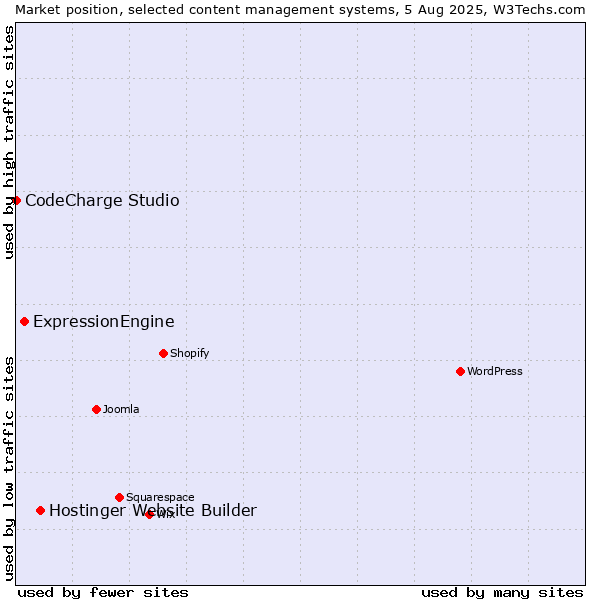The height and width of the screenshot is (600, 600).
Task: Click the 'used by many sites' axis label
Action: pyautogui.click(x=502, y=593)
